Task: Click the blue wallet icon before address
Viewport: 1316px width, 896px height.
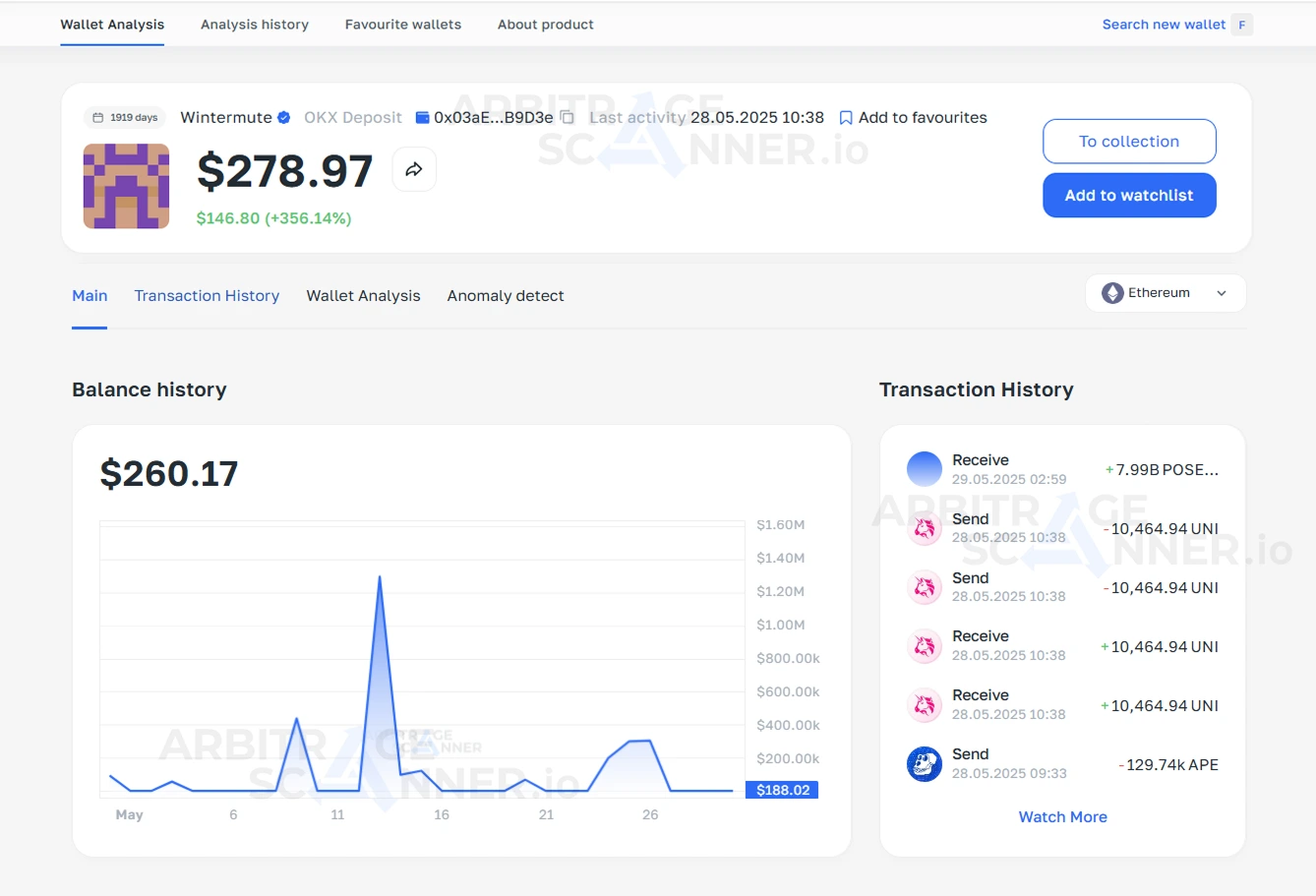Action: [422, 117]
